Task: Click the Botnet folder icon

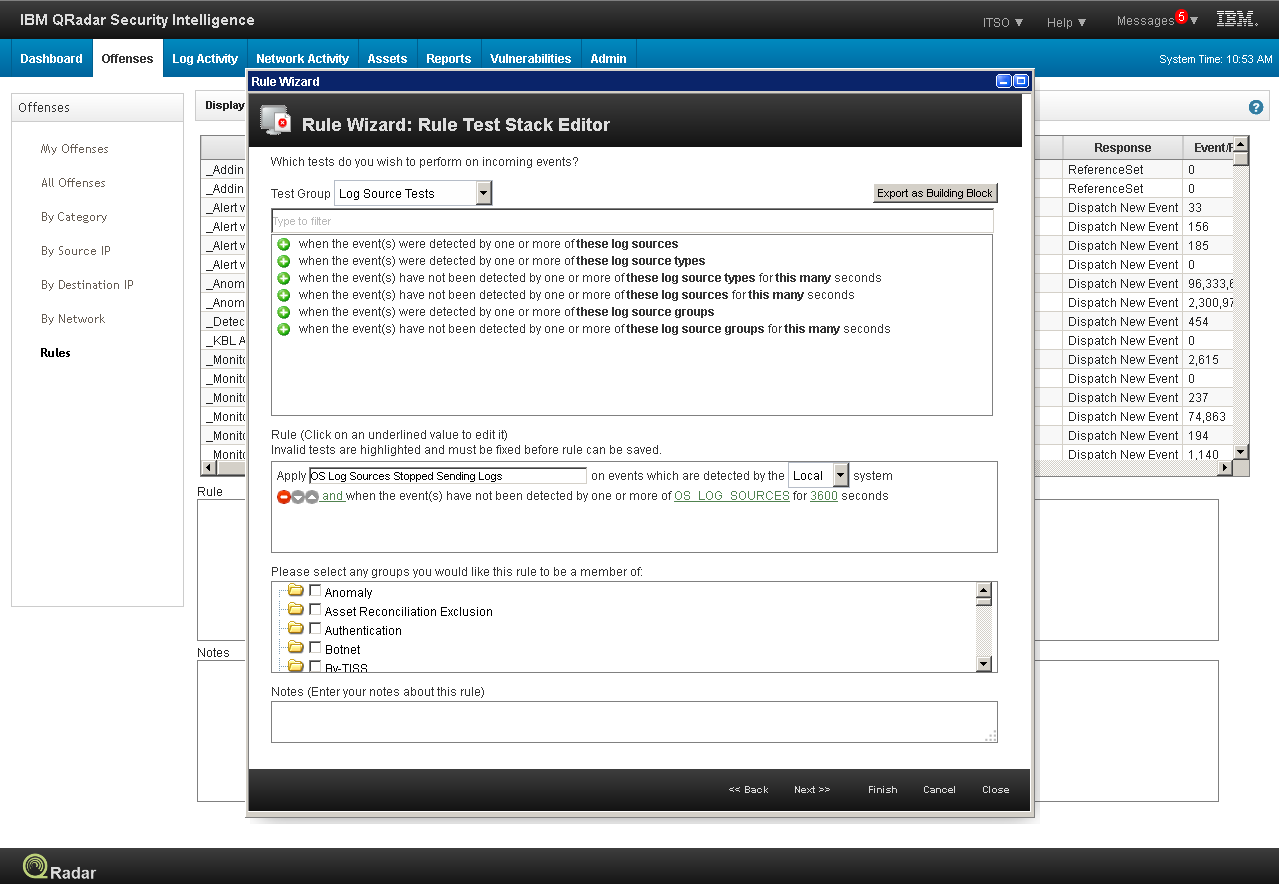Action: tap(295, 648)
